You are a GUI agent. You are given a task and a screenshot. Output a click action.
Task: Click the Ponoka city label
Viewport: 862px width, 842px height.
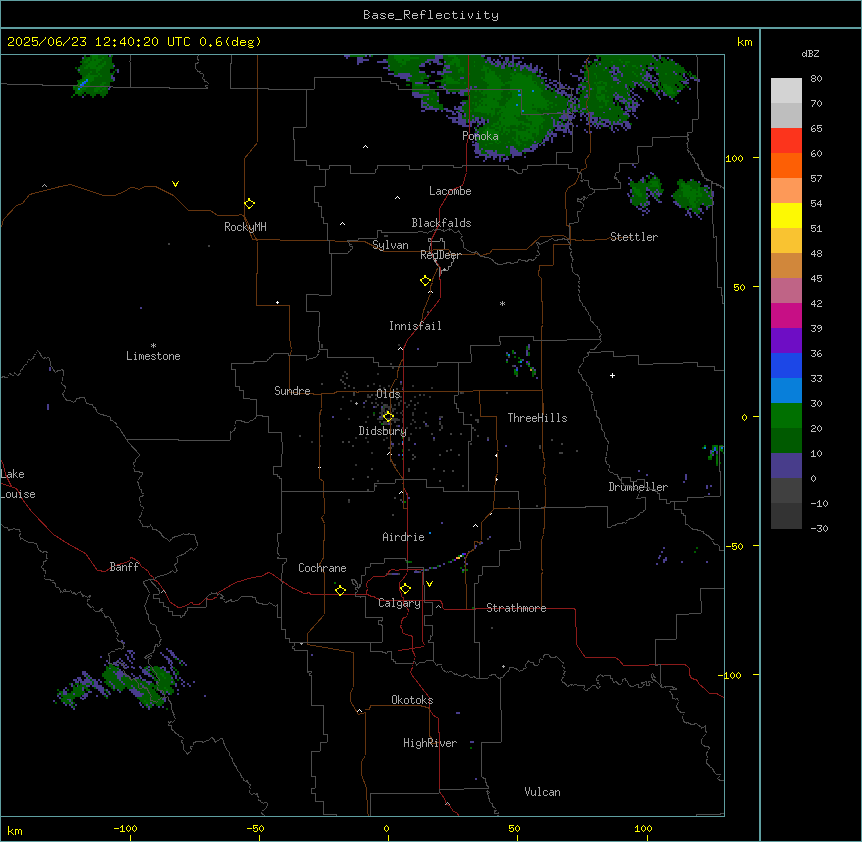click(480, 136)
